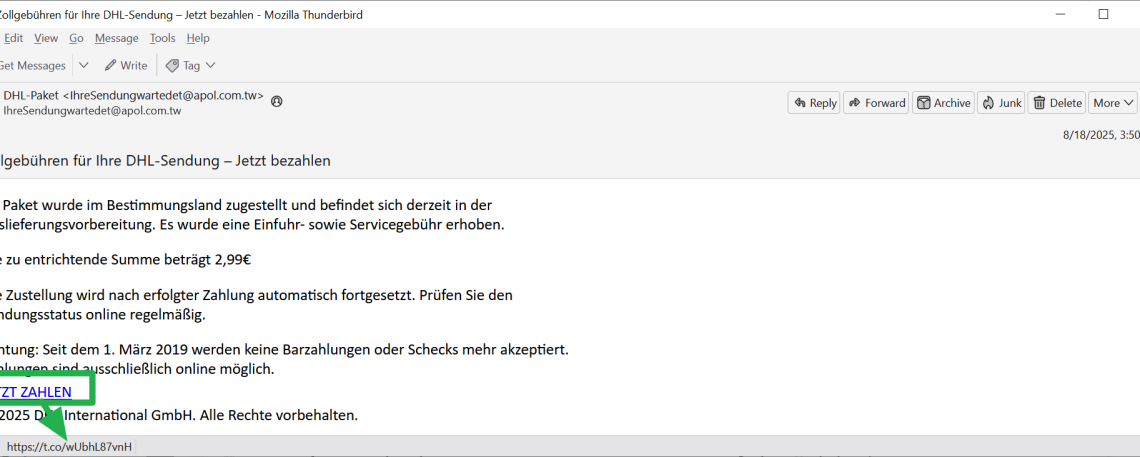The height and width of the screenshot is (457, 1140).
Task: Maximize the Thunderbird window
Action: (x=1103, y=14)
